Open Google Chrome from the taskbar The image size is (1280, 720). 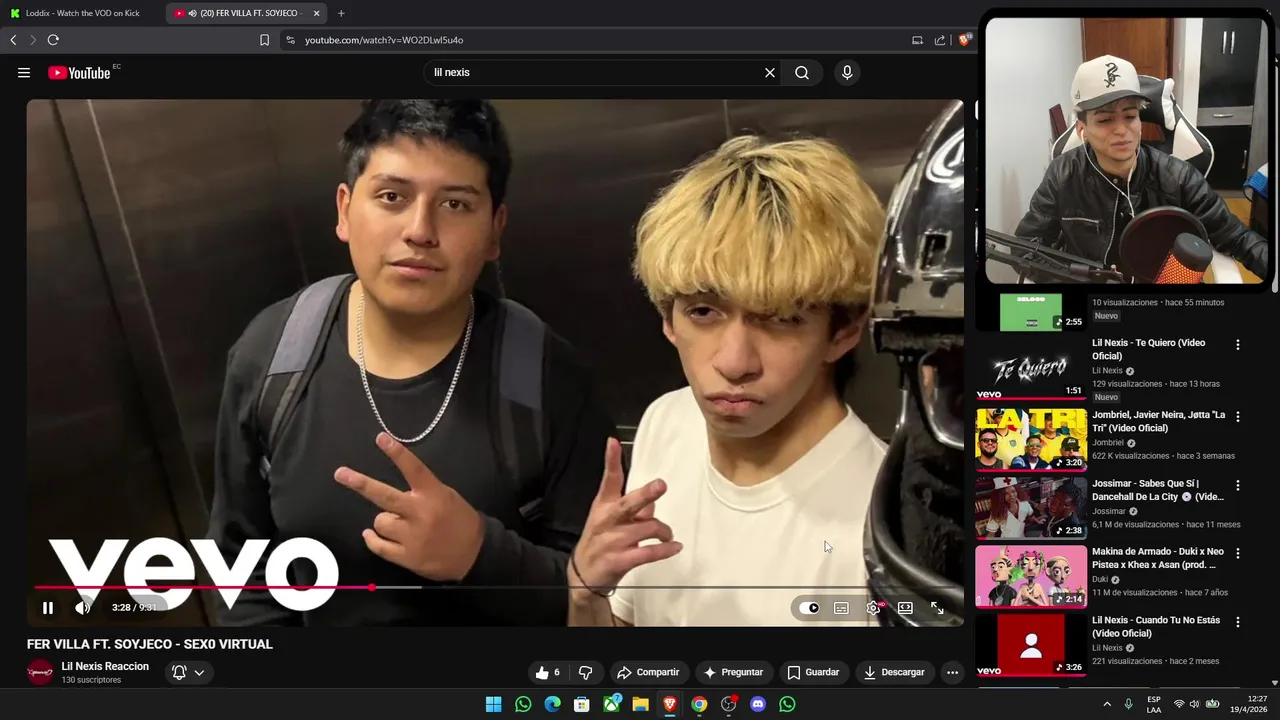click(699, 705)
